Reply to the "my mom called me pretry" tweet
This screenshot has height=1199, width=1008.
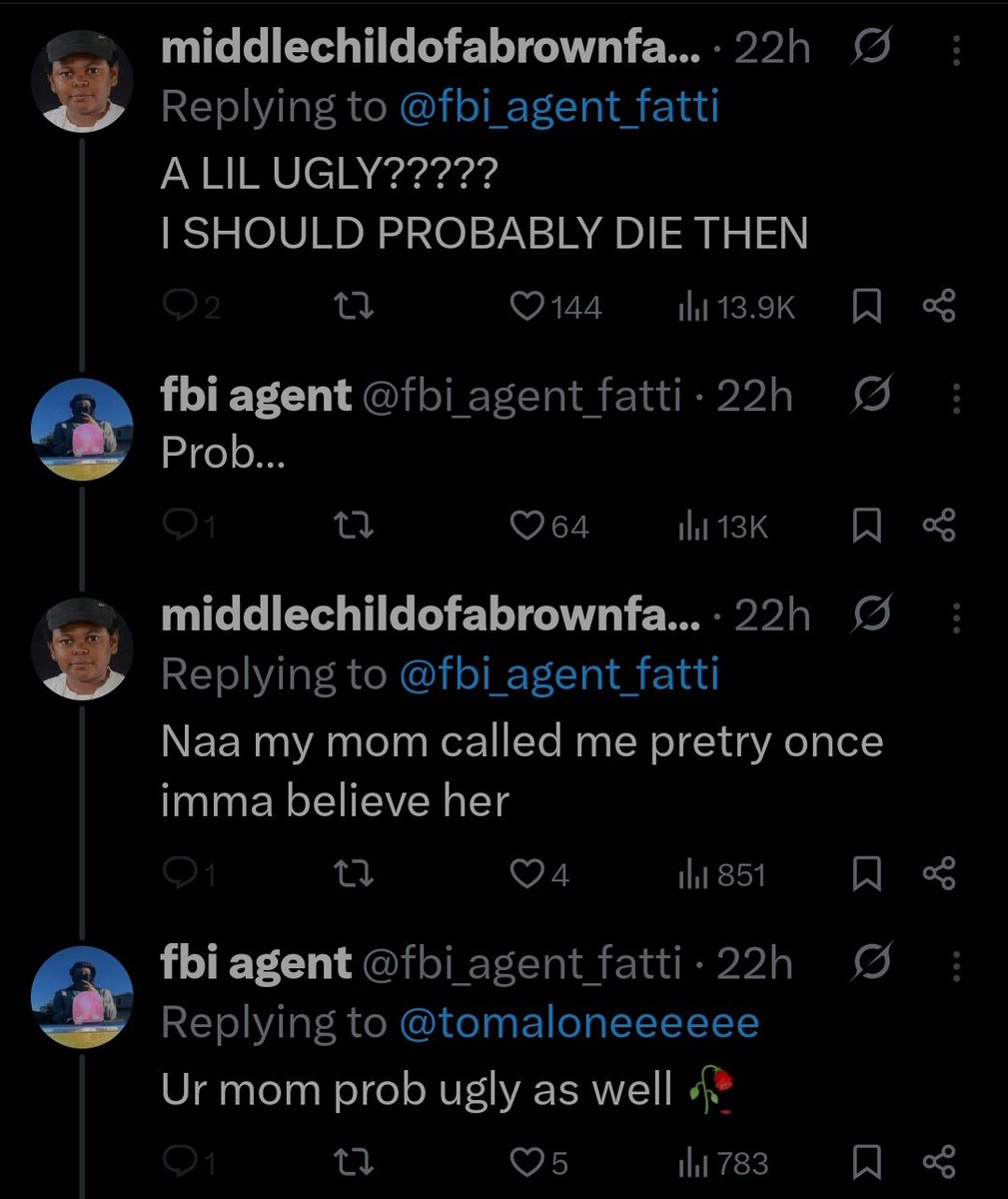pos(178,875)
